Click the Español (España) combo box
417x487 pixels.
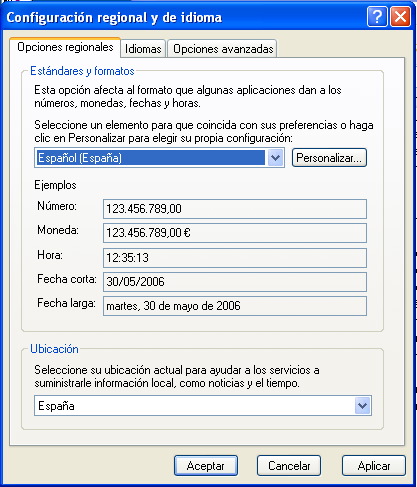pyautogui.click(x=159, y=158)
